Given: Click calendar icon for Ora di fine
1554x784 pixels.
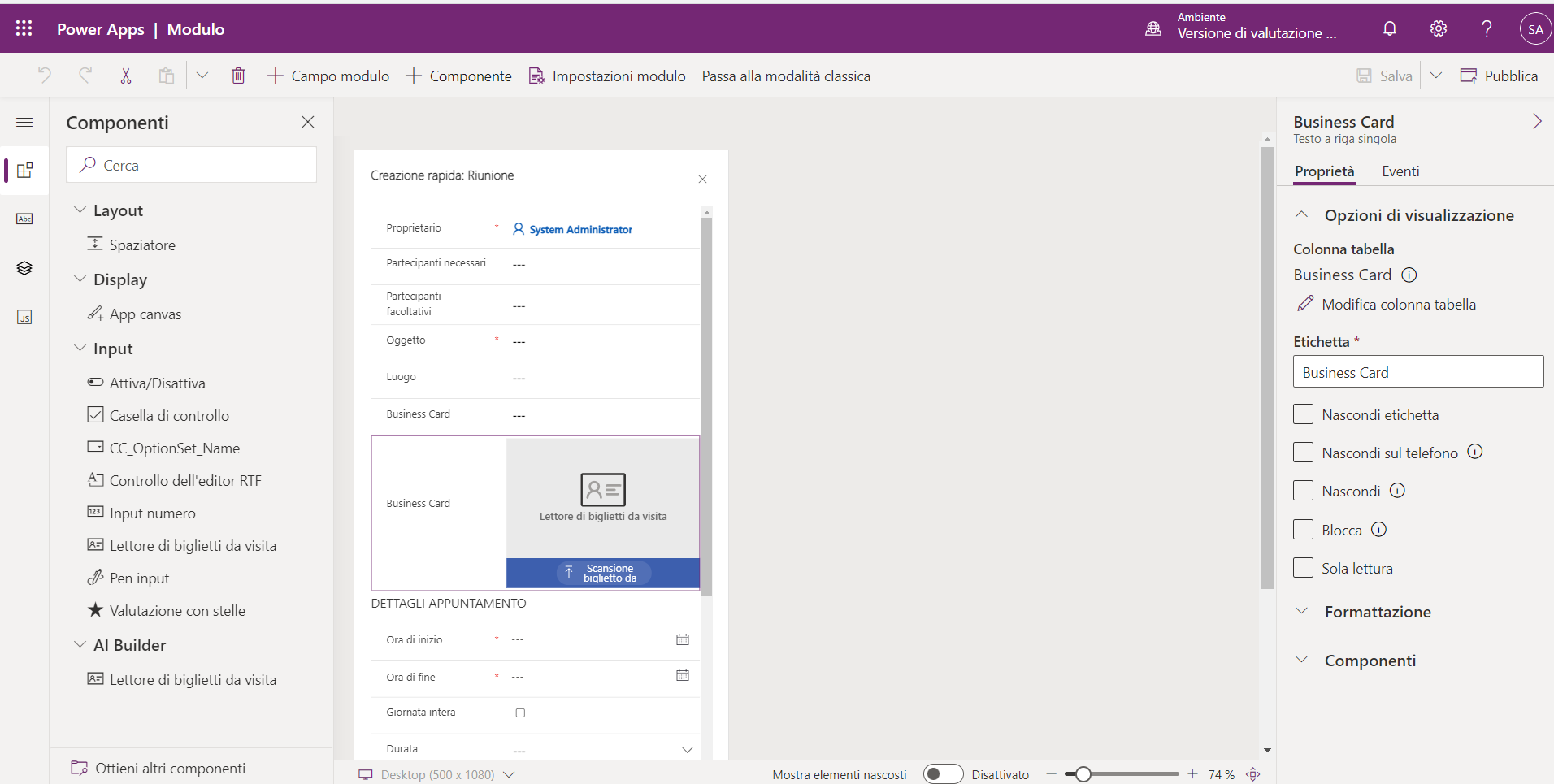Looking at the screenshot, I should [x=683, y=675].
